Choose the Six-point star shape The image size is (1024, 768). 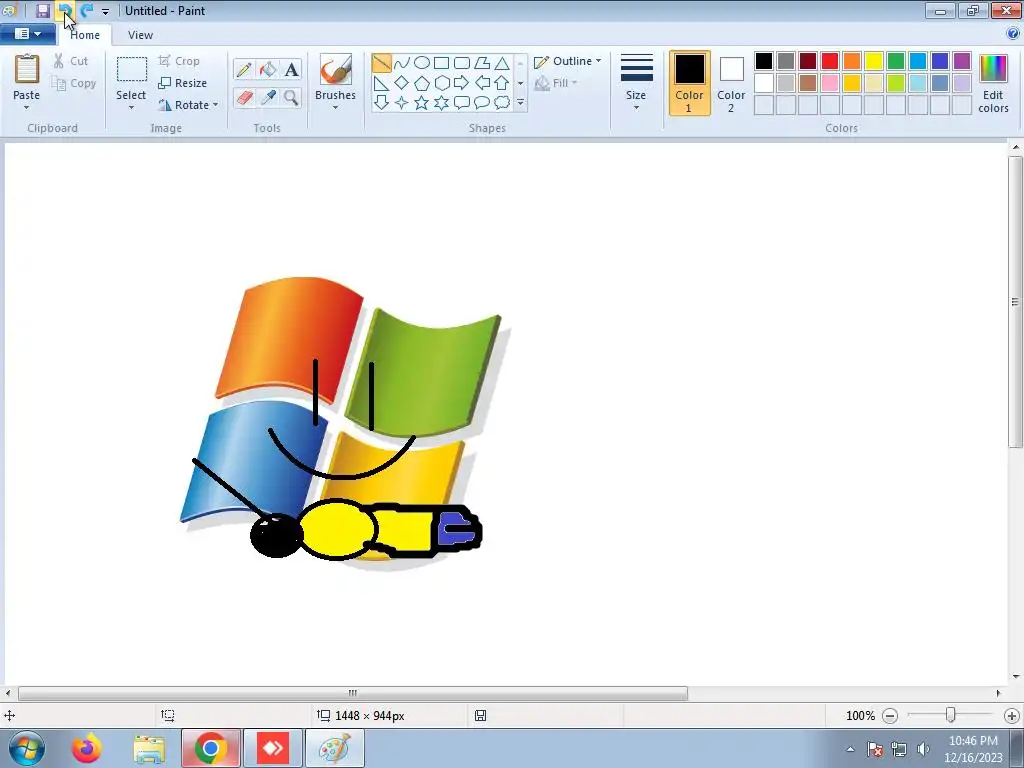[x=441, y=103]
